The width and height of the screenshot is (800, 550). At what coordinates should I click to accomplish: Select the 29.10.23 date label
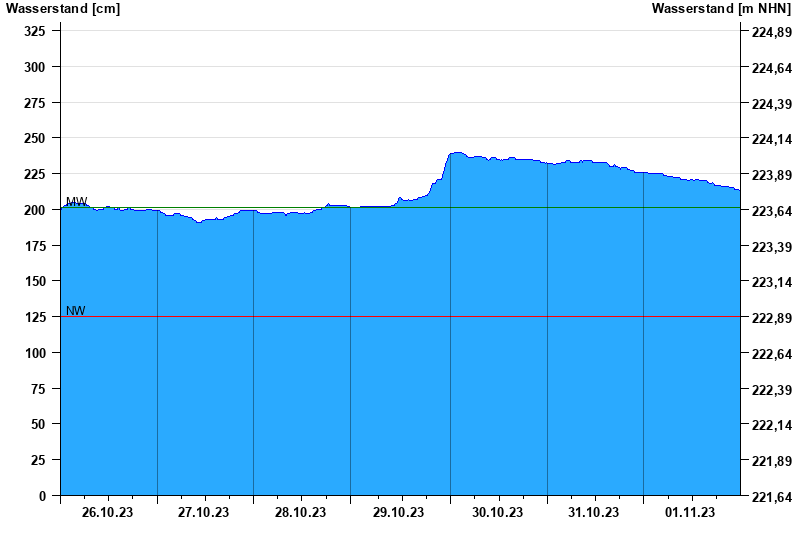point(398,512)
